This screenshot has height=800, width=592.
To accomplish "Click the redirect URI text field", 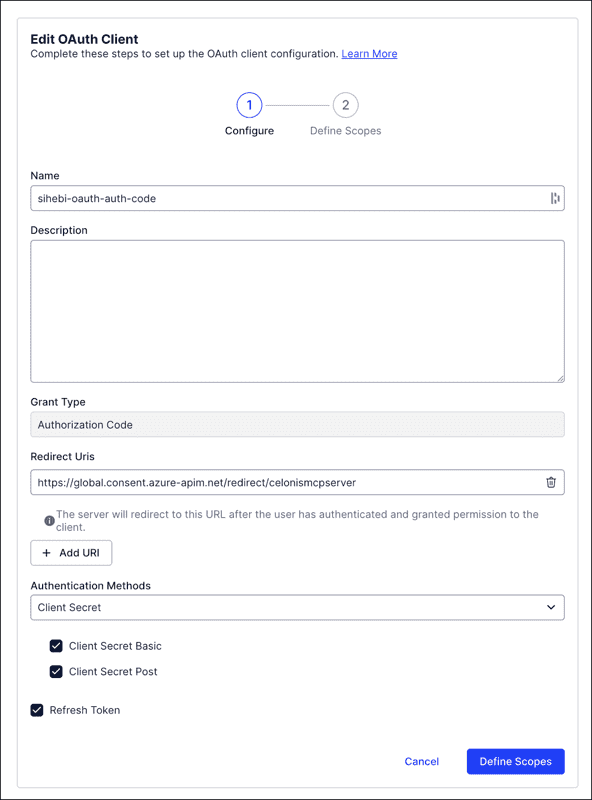I will click(280, 482).
